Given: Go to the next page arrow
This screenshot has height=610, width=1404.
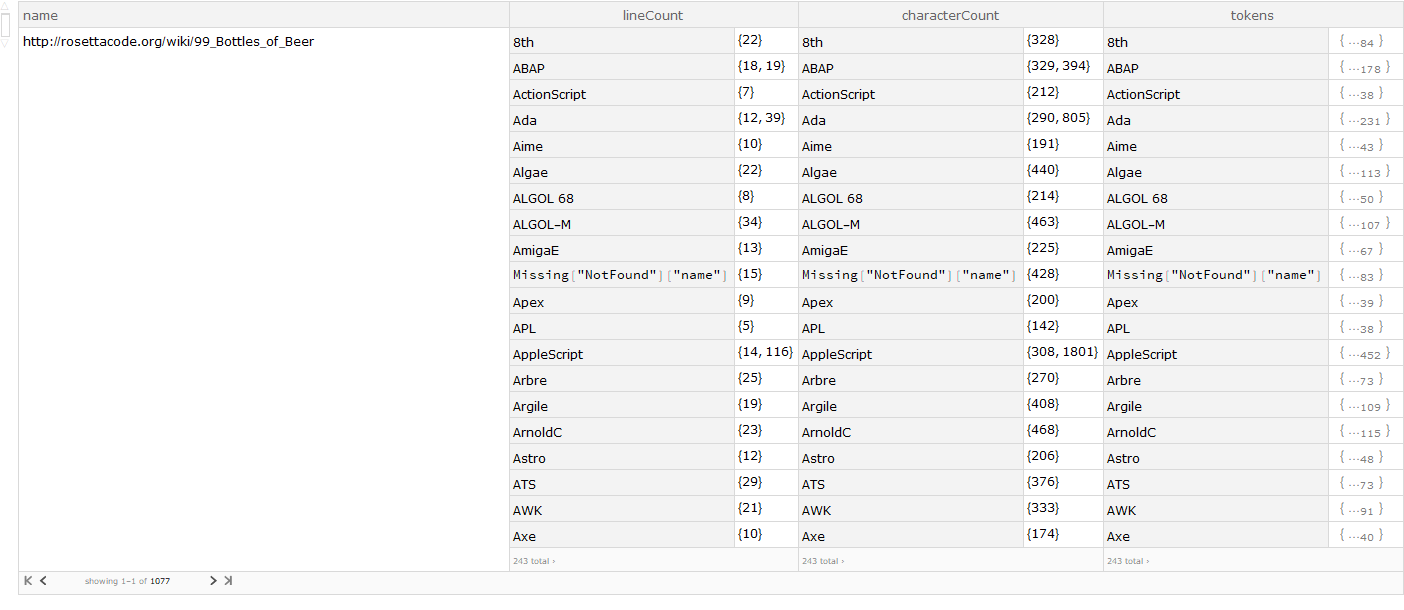Looking at the screenshot, I should click(x=213, y=580).
